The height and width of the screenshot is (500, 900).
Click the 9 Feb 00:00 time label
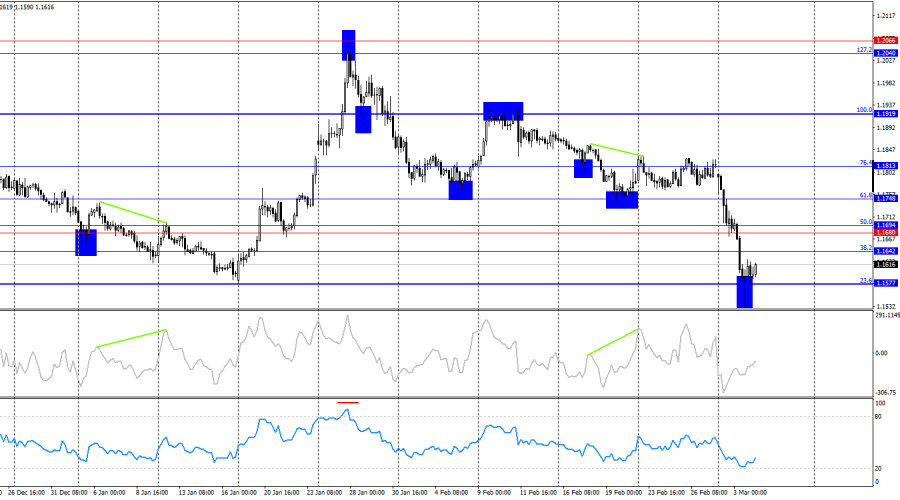(x=494, y=493)
